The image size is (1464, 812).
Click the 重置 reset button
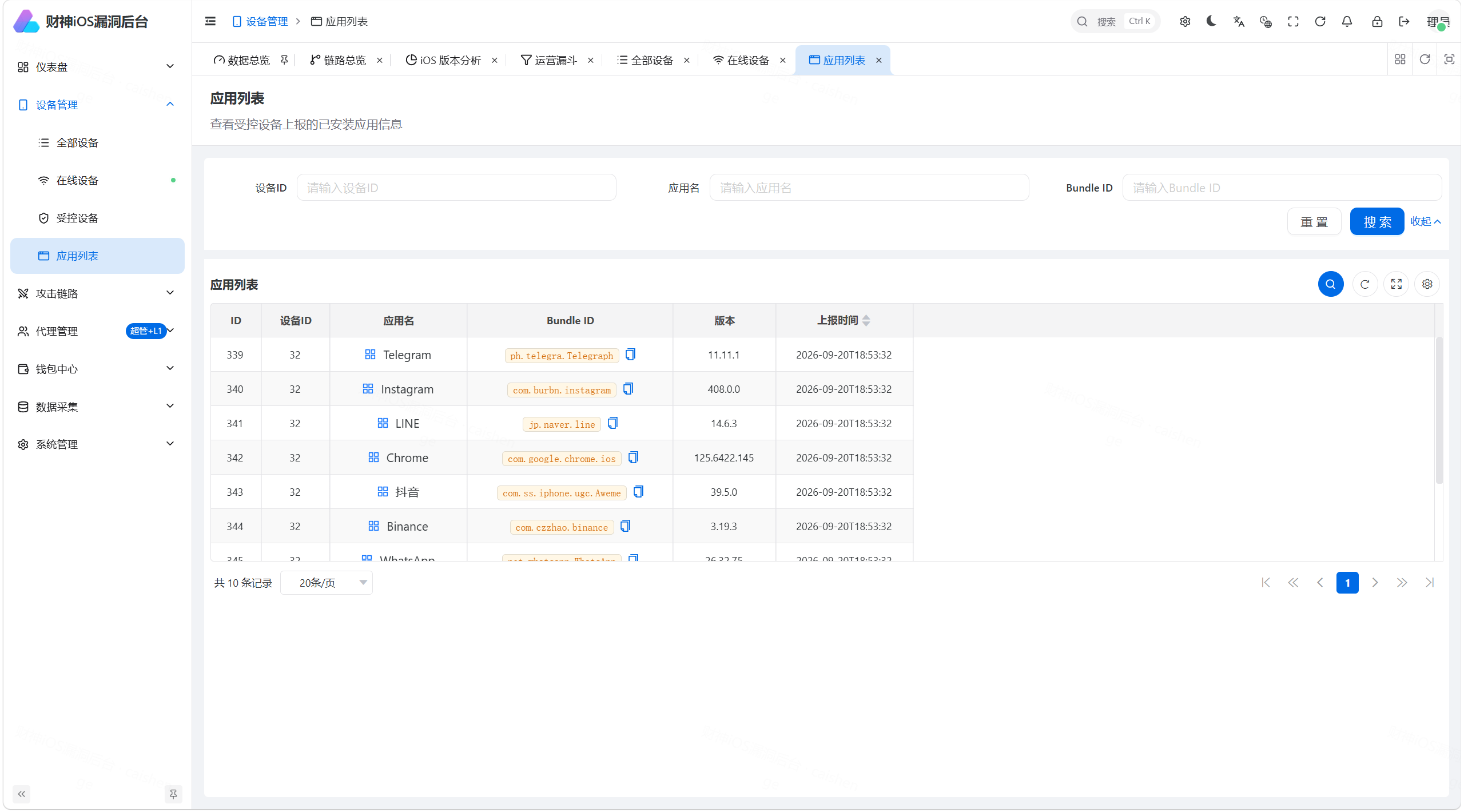[1314, 221]
